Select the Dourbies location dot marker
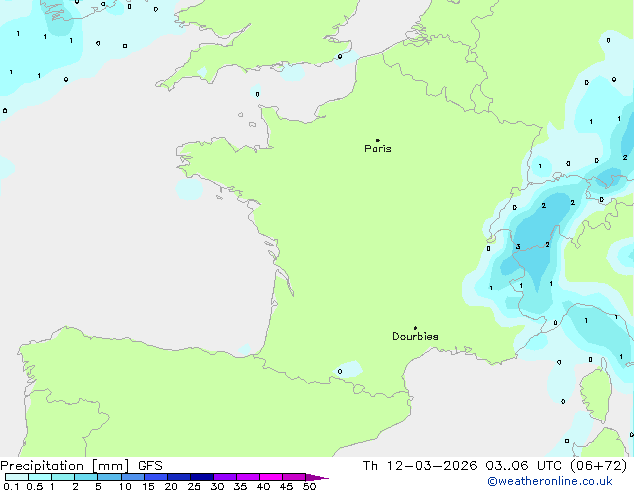The height and width of the screenshot is (490, 634). [x=415, y=328]
